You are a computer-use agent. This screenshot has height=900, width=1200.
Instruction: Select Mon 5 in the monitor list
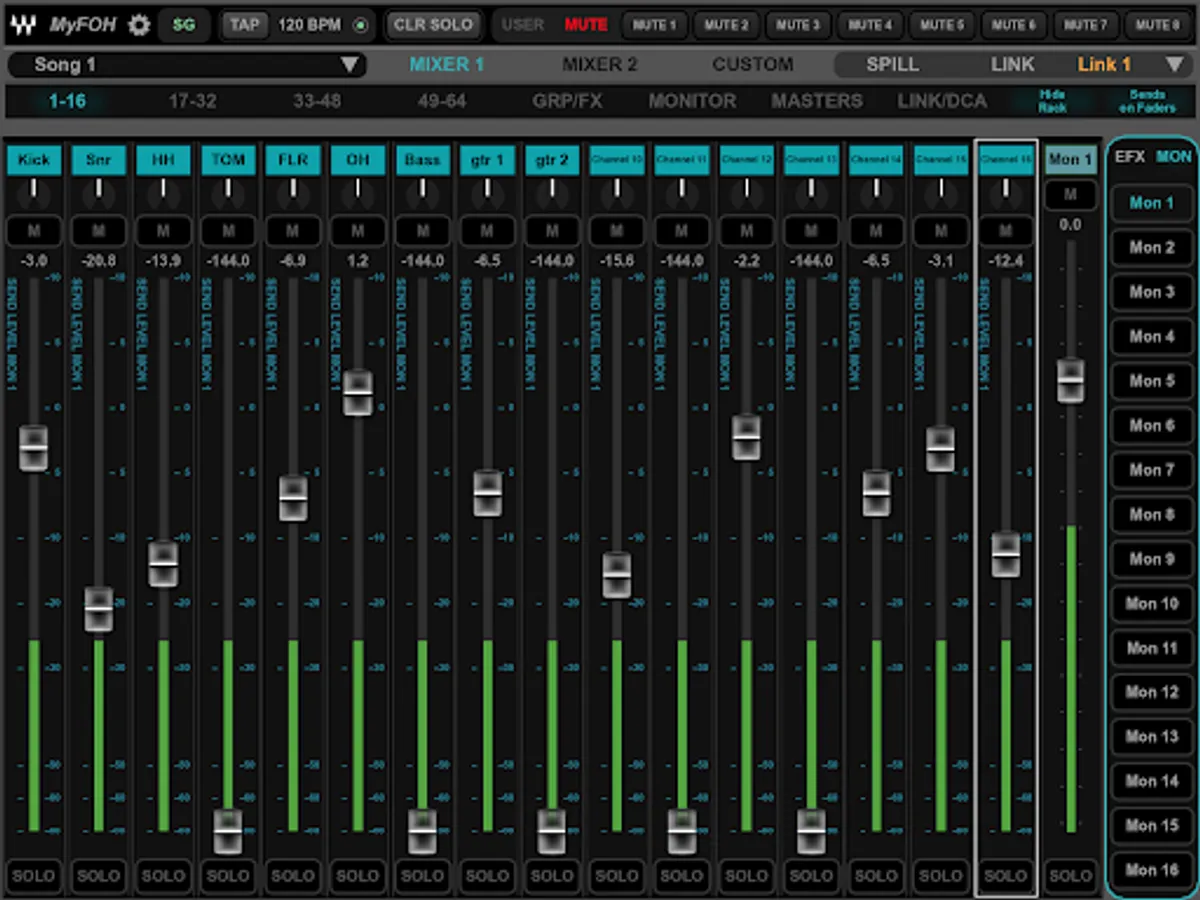tap(1152, 381)
